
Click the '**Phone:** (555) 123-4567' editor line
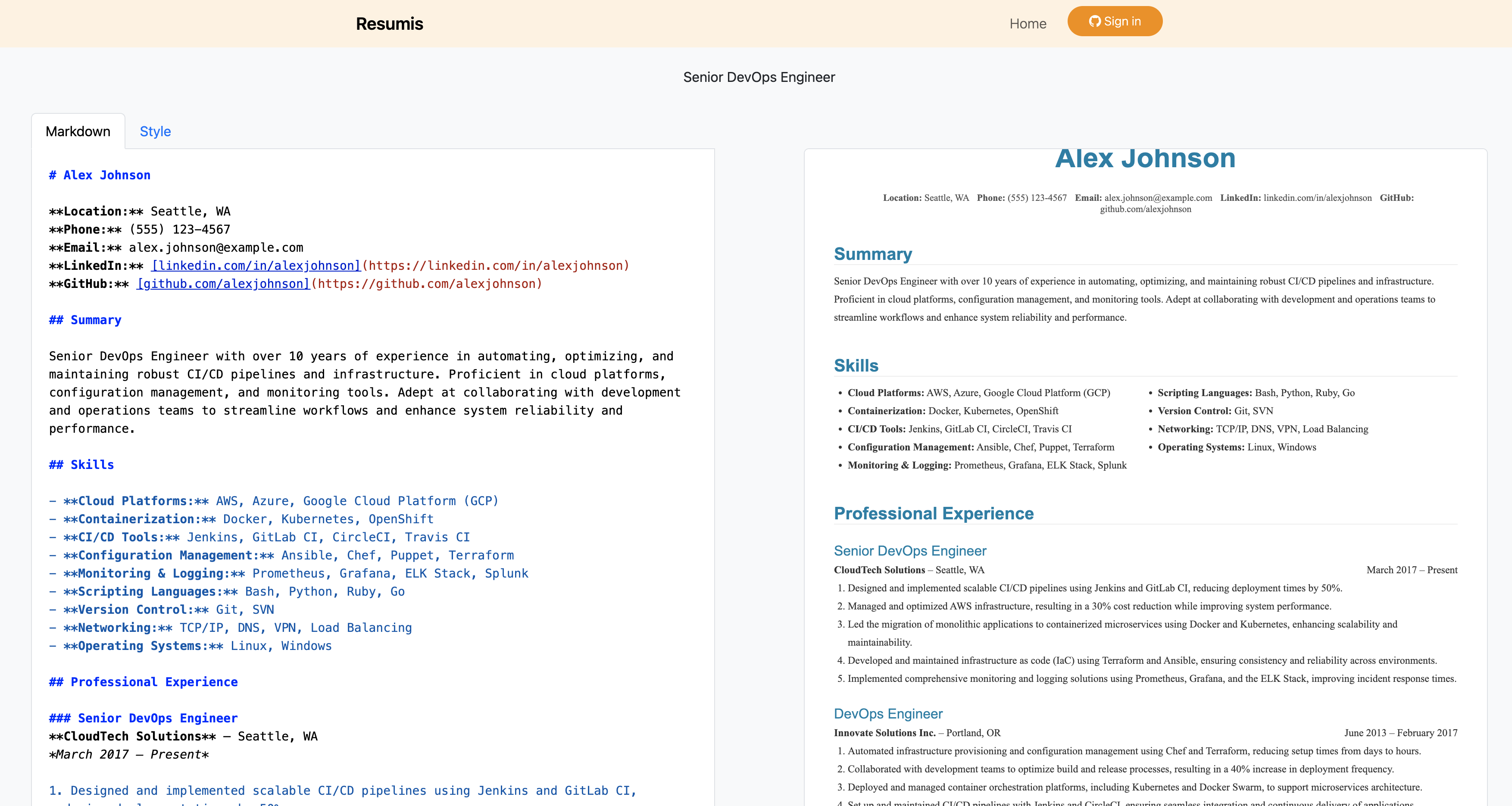coord(140,230)
